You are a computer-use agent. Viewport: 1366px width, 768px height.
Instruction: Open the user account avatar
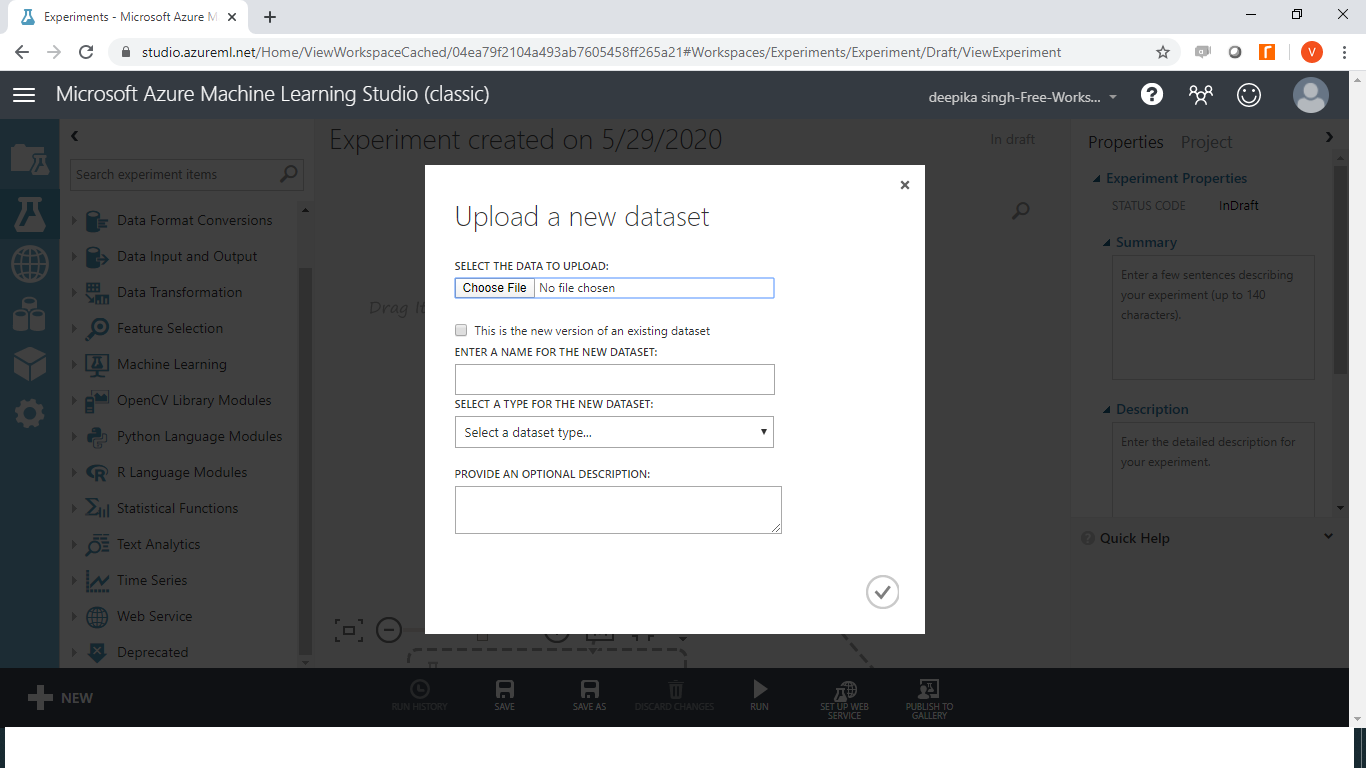(x=1310, y=95)
